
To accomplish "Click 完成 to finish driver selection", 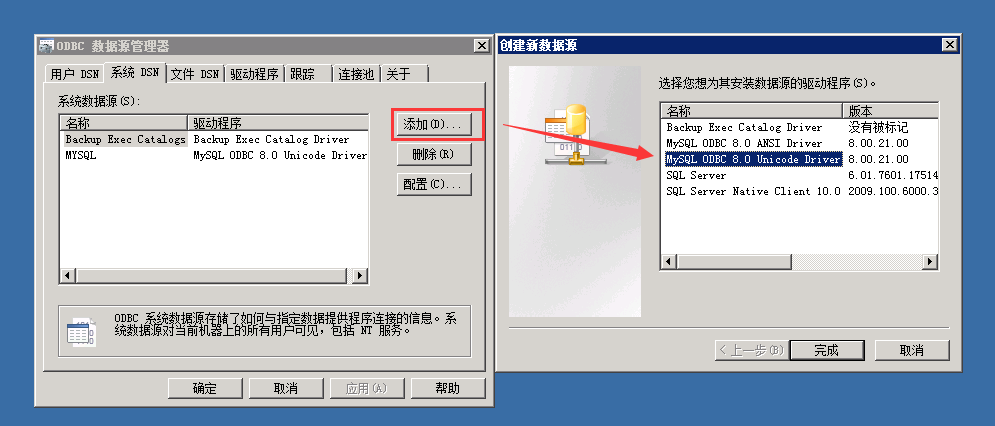I will click(x=827, y=350).
